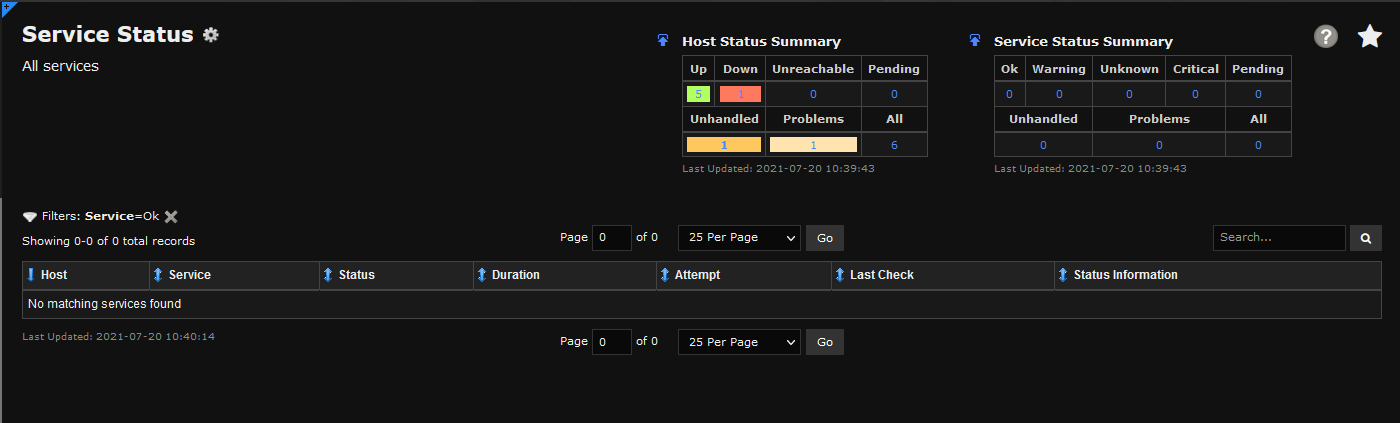Screen dimensions: 1400x423
Task: Focus the Search text field
Action: (1278, 238)
